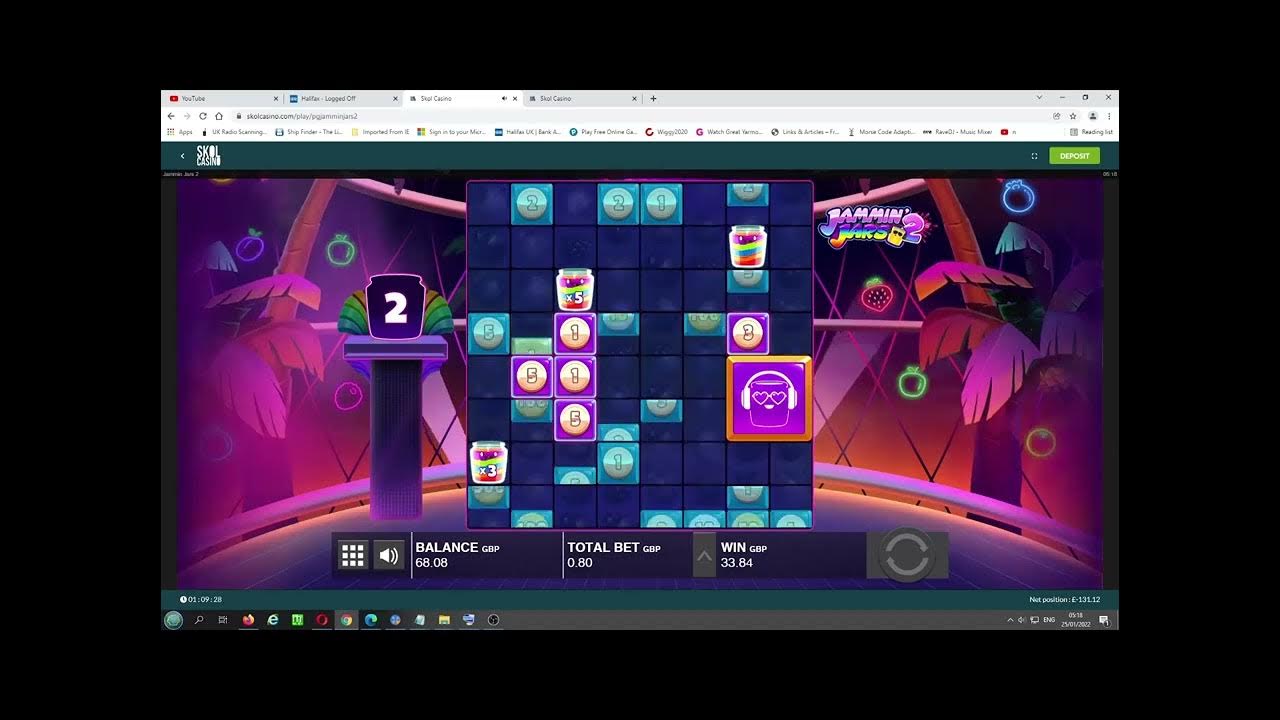Click the giant headphones jar symbol
This screenshot has height=720, width=1280.
tap(769, 398)
